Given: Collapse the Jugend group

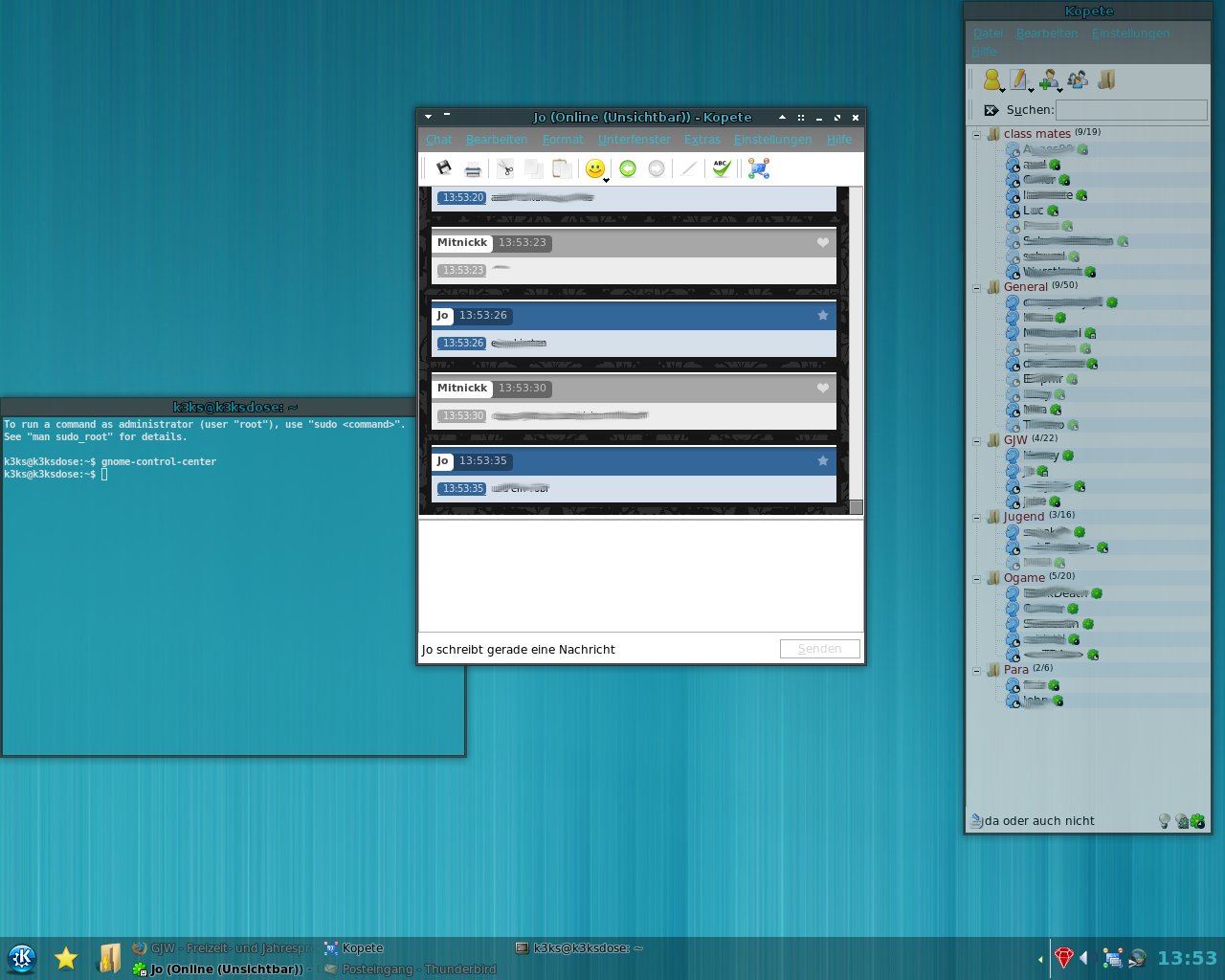Looking at the screenshot, I should pyautogui.click(x=976, y=517).
